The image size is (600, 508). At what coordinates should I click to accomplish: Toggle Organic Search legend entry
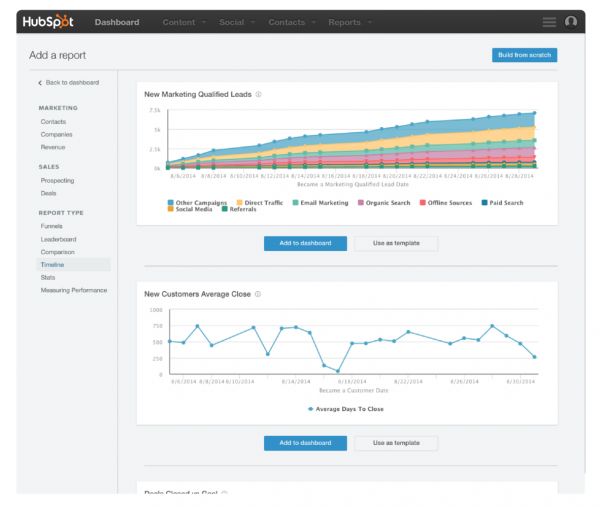384,203
